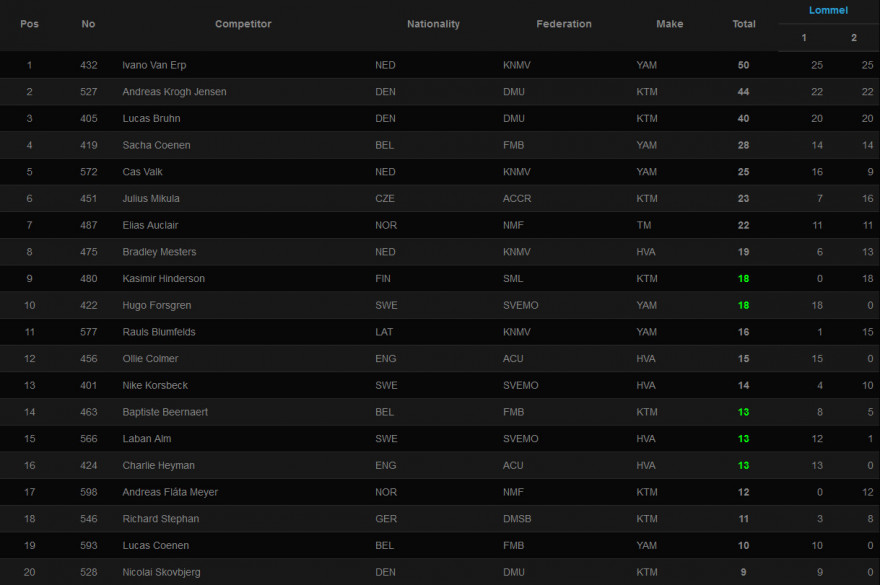Click green total 18 in Hugo Forsgren row

(743, 305)
